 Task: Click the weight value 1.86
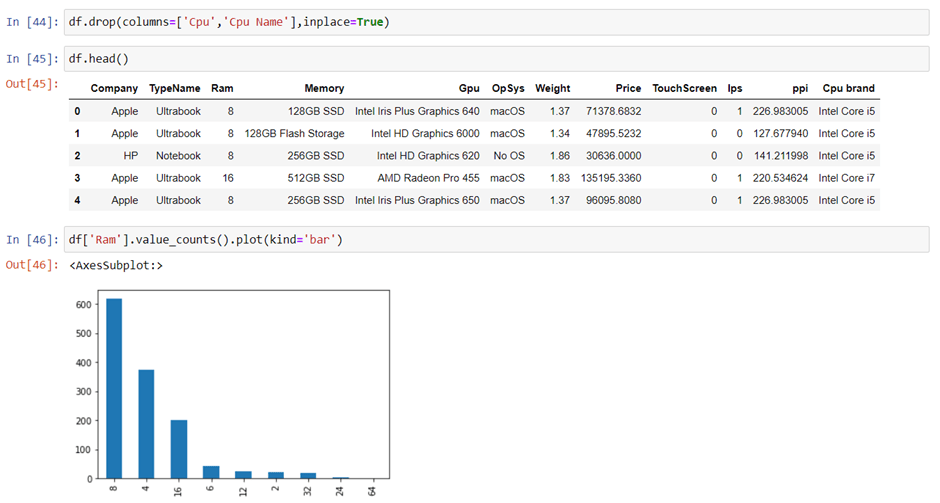click(560, 155)
